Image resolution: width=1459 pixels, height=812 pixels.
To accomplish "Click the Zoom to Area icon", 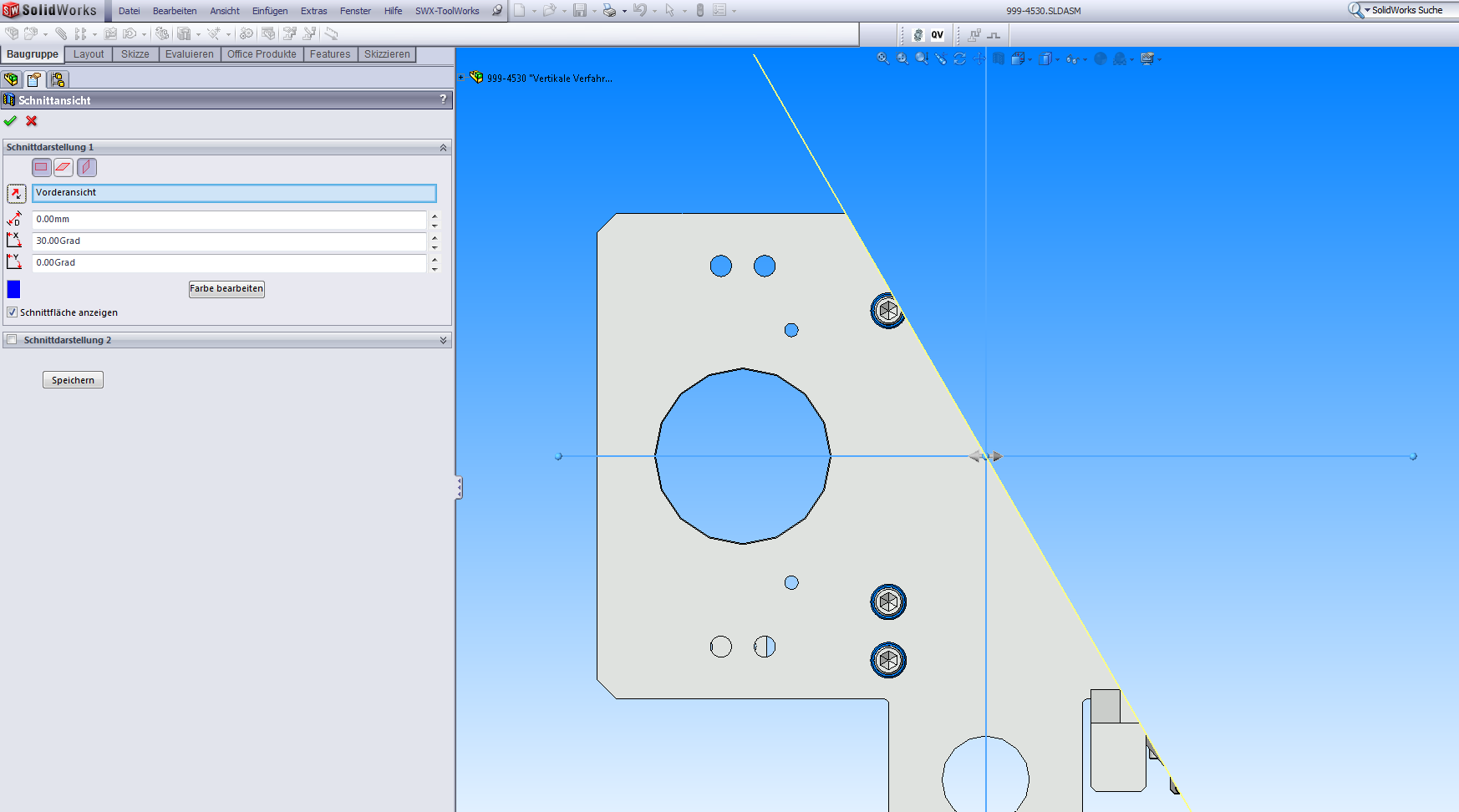I will (x=902, y=58).
